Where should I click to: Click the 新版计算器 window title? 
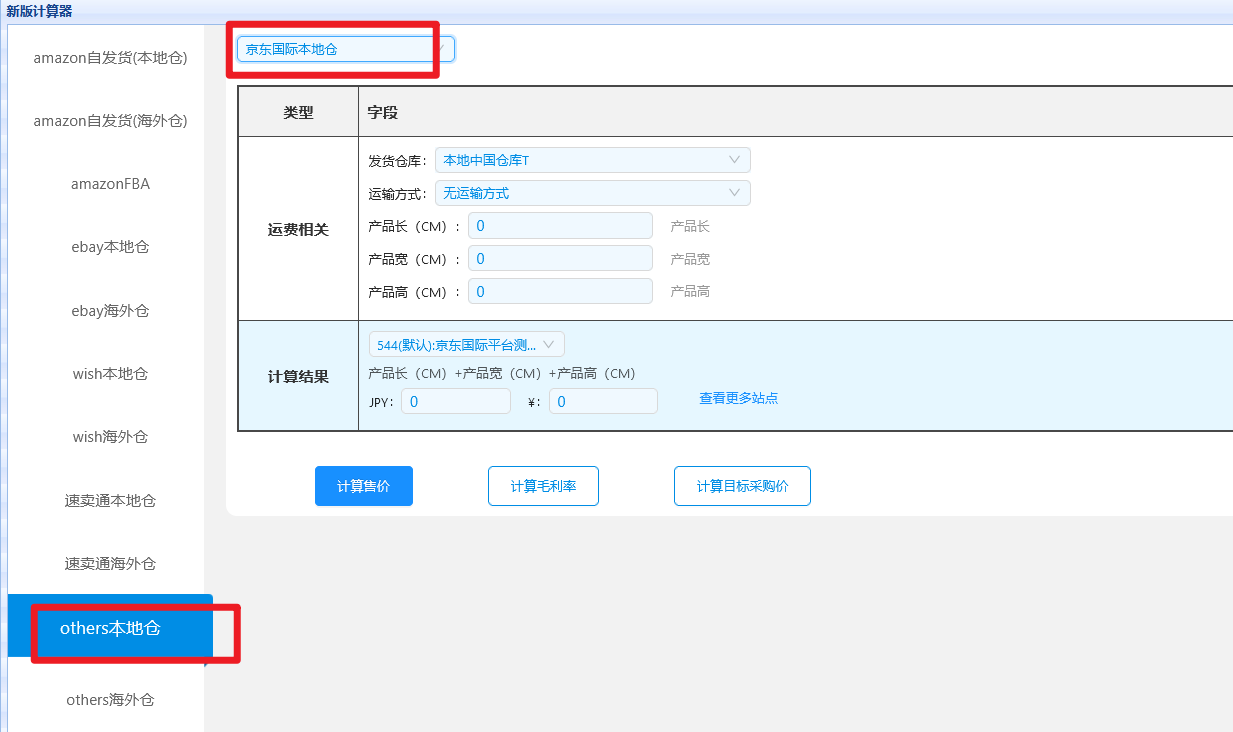[39, 11]
